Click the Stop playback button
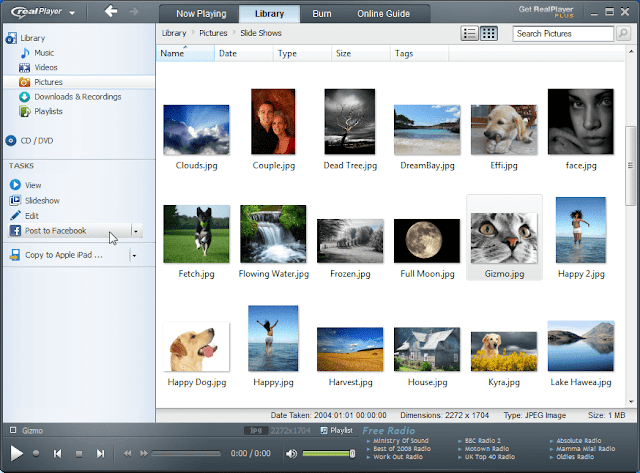640x473 pixels. (79, 454)
